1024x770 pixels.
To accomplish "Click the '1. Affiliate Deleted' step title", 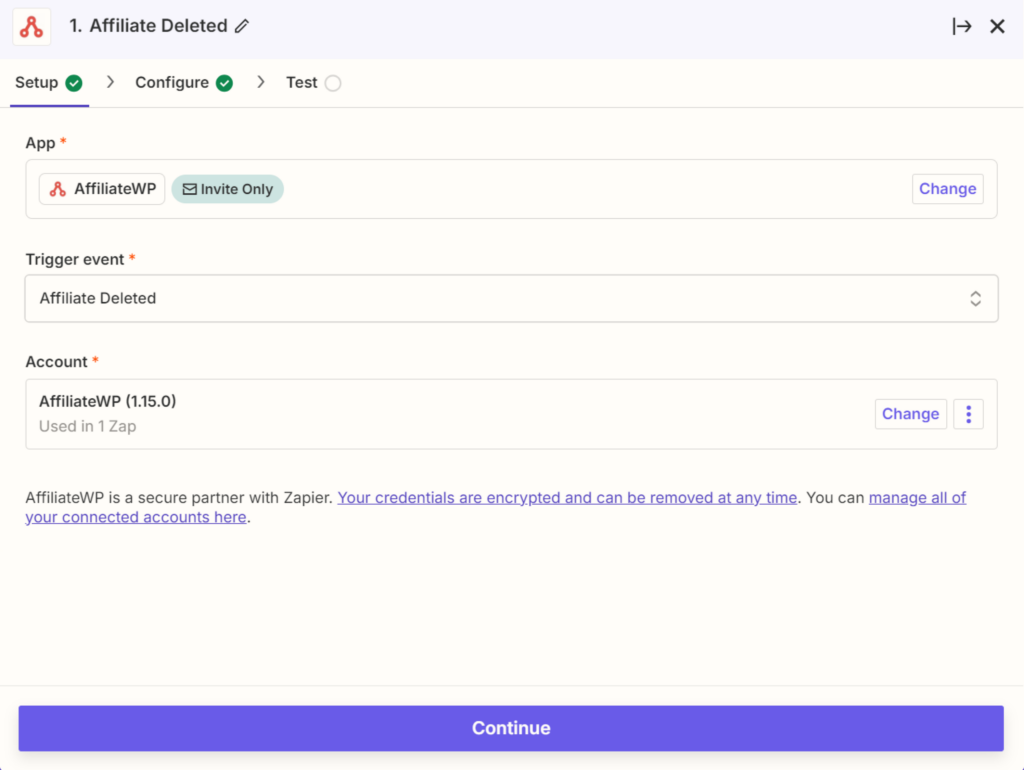I will [x=148, y=26].
